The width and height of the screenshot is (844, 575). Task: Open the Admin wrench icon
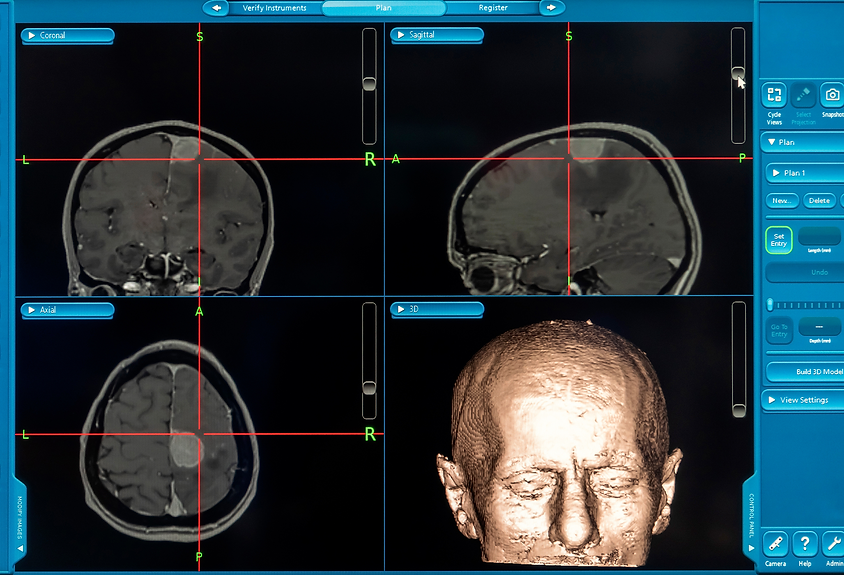(833, 543)
